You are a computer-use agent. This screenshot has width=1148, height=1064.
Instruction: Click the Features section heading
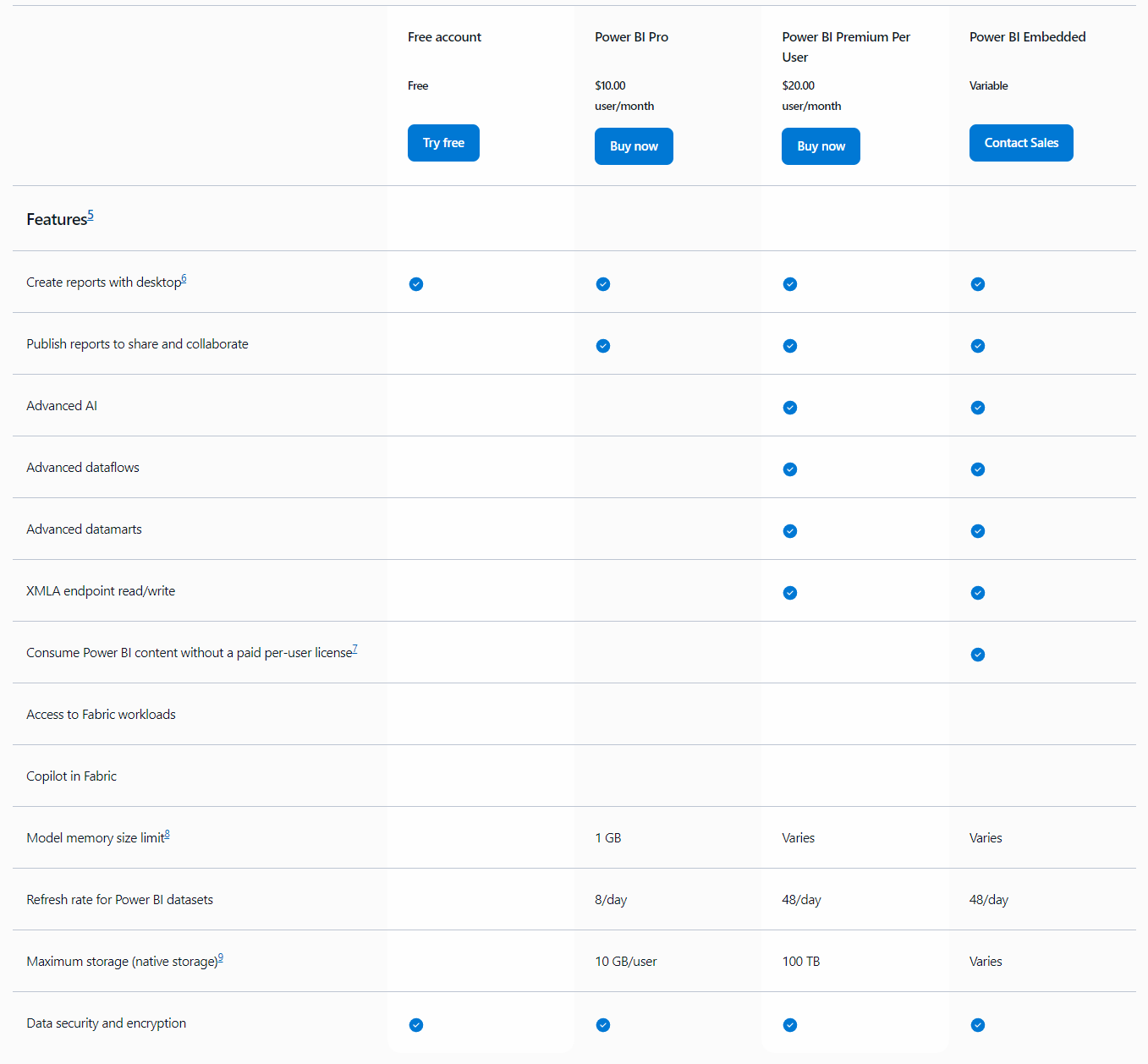click(x=57, y=219)
